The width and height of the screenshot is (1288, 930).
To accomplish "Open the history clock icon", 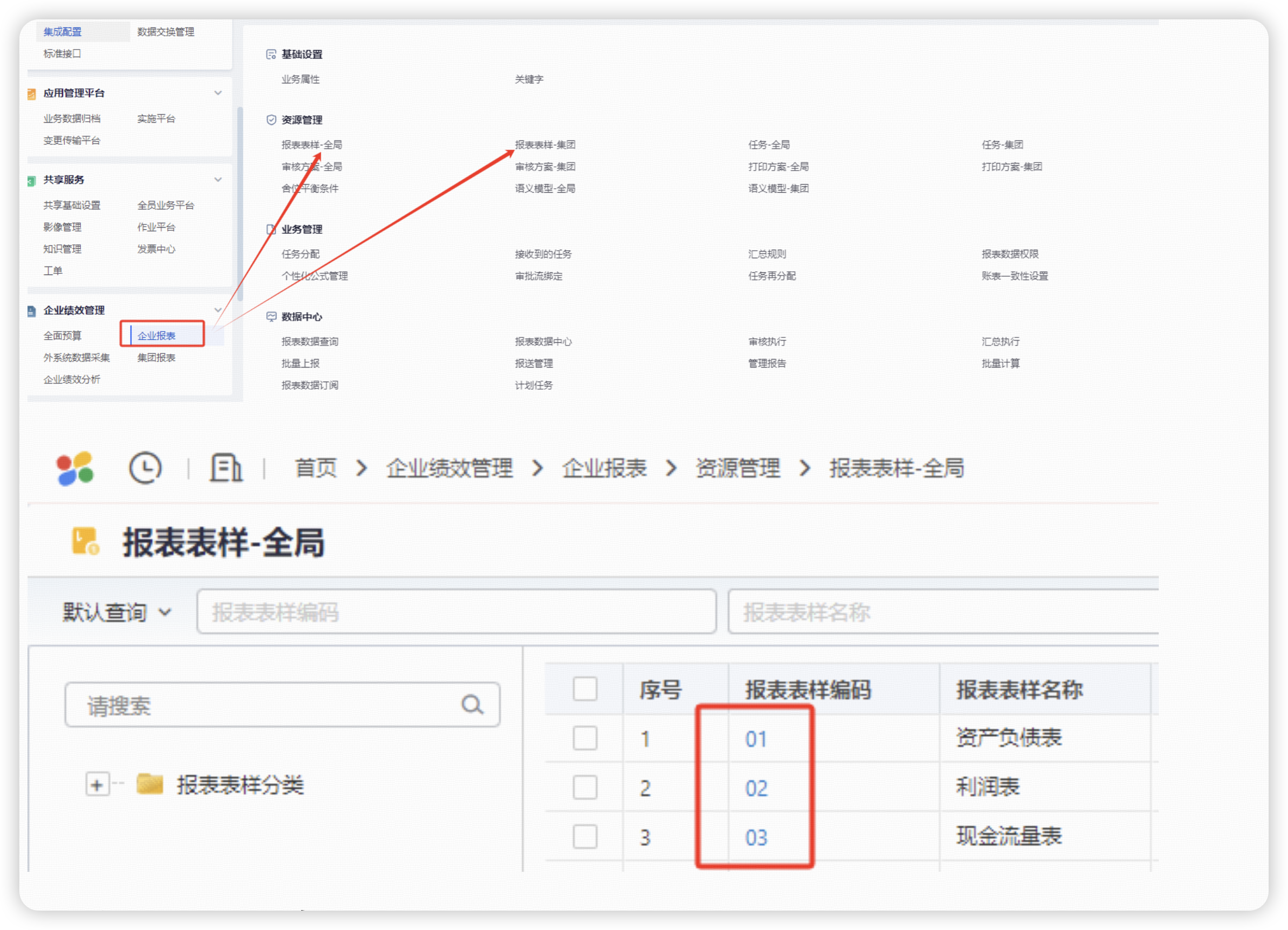I will 146,469.
